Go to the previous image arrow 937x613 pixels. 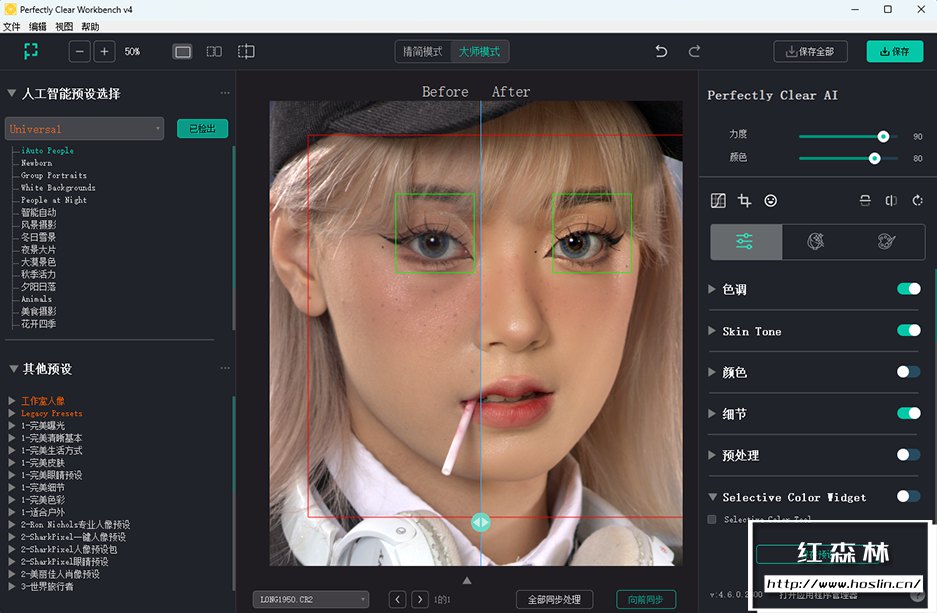(397, 599)
